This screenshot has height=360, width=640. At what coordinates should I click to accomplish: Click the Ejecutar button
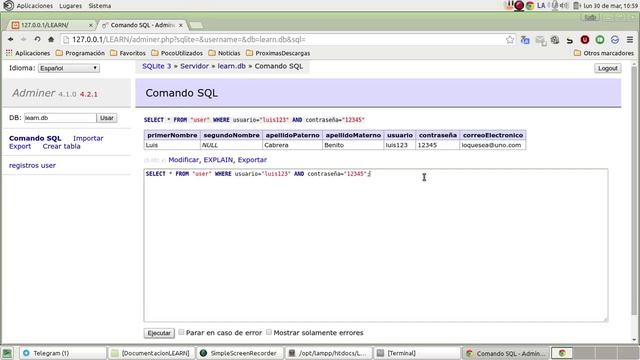(x=159, y=333)
